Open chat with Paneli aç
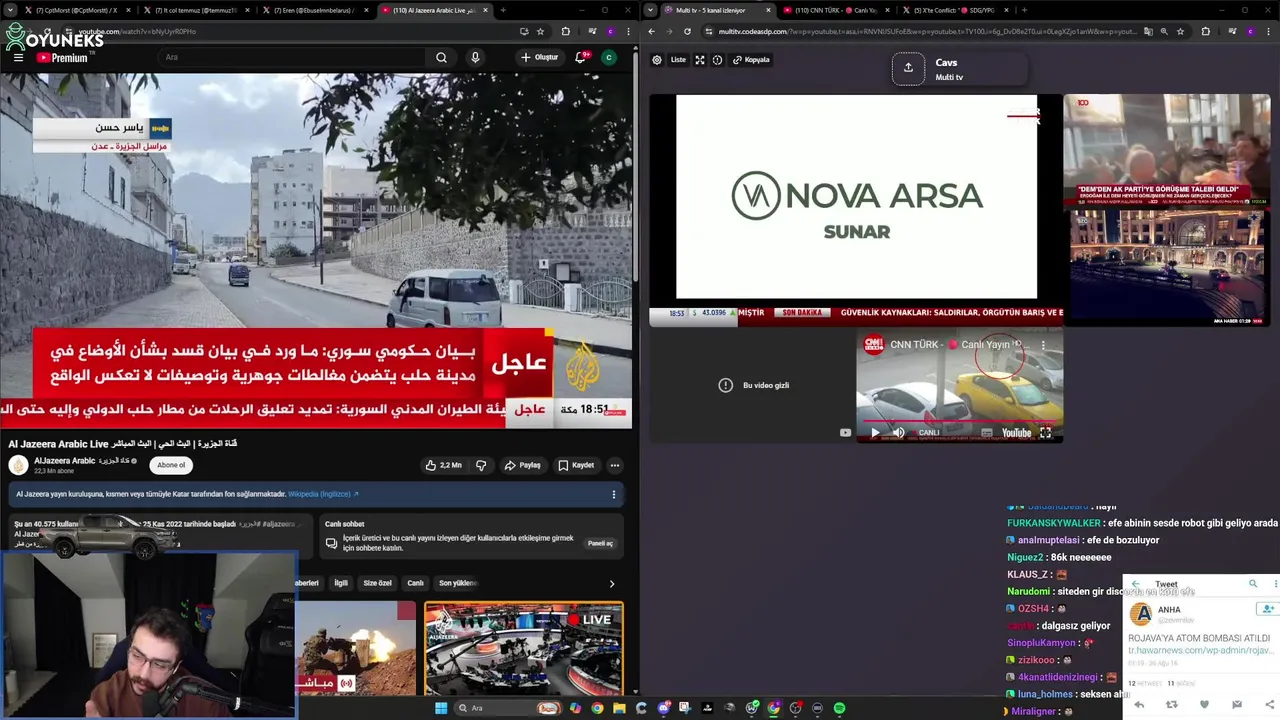 (x=600, y=543)
